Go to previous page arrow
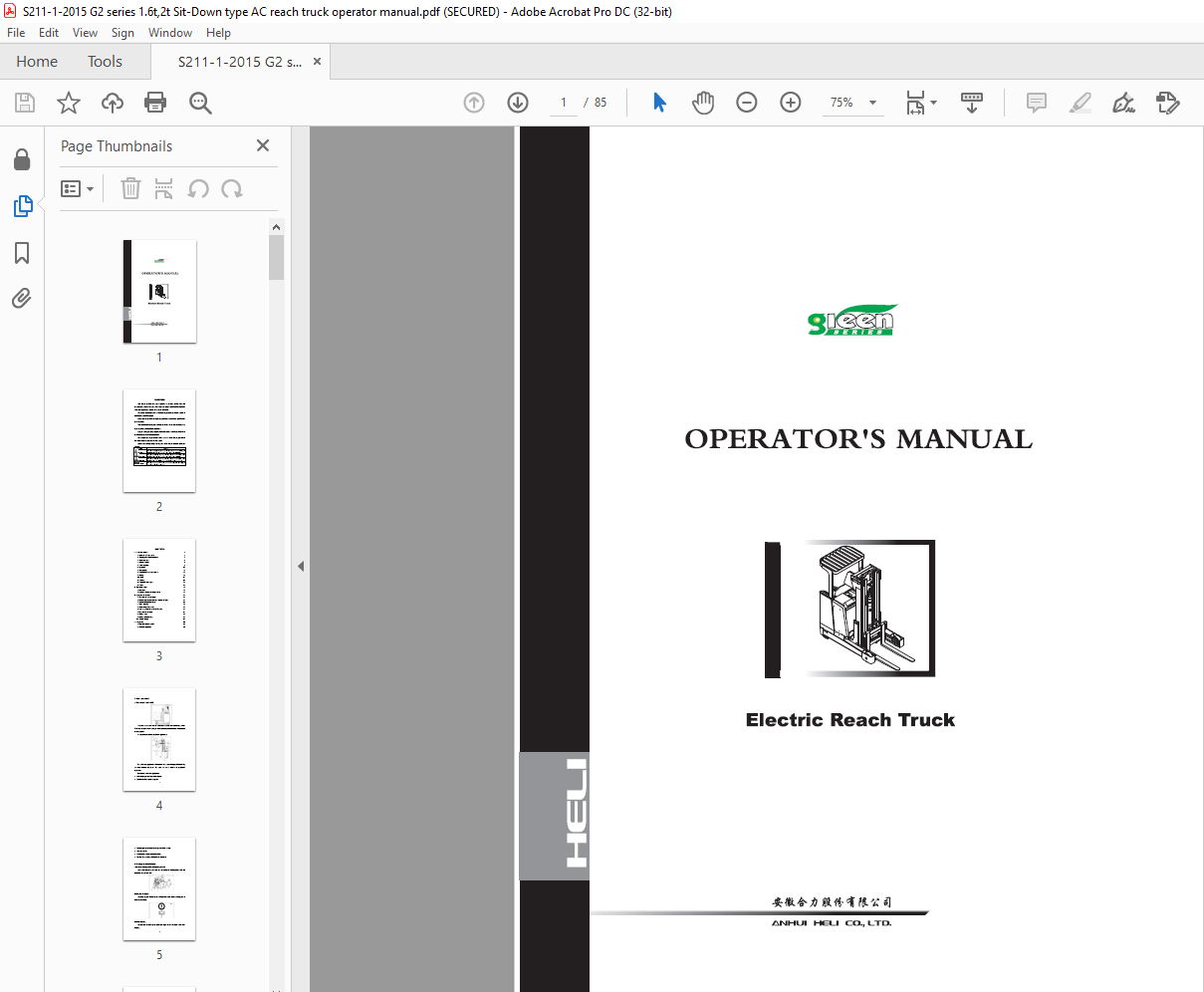Screen dimensions: 1204x992 point(474,103)
